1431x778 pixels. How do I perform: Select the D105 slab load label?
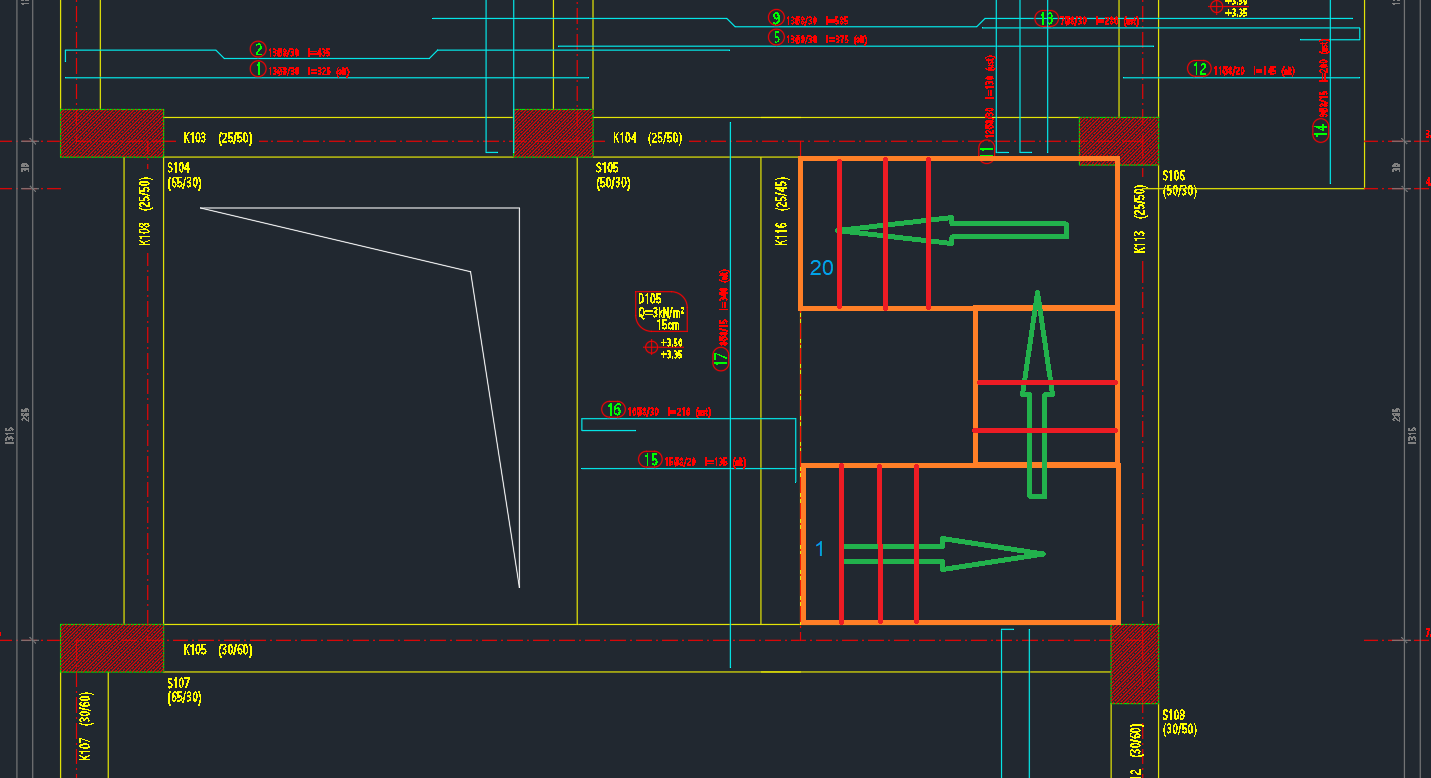pyautogui.click(x=661, y=311)
